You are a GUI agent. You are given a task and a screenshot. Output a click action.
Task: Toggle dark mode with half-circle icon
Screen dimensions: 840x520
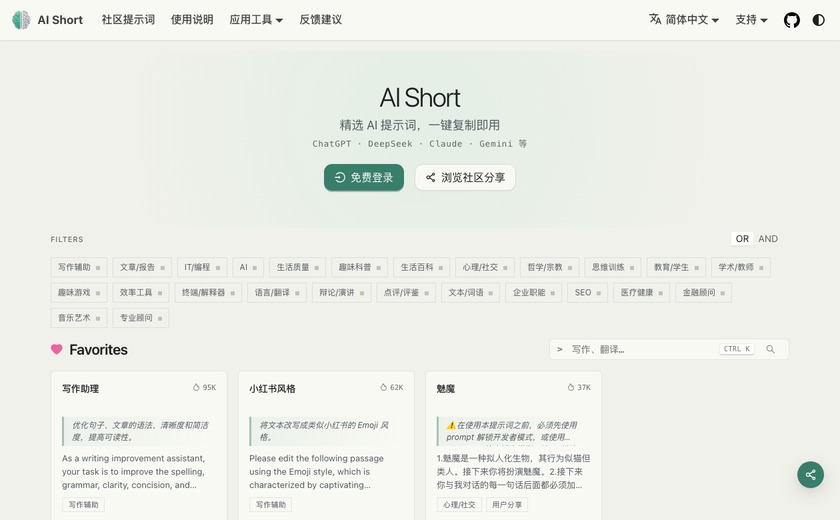(x=818, y=20)
